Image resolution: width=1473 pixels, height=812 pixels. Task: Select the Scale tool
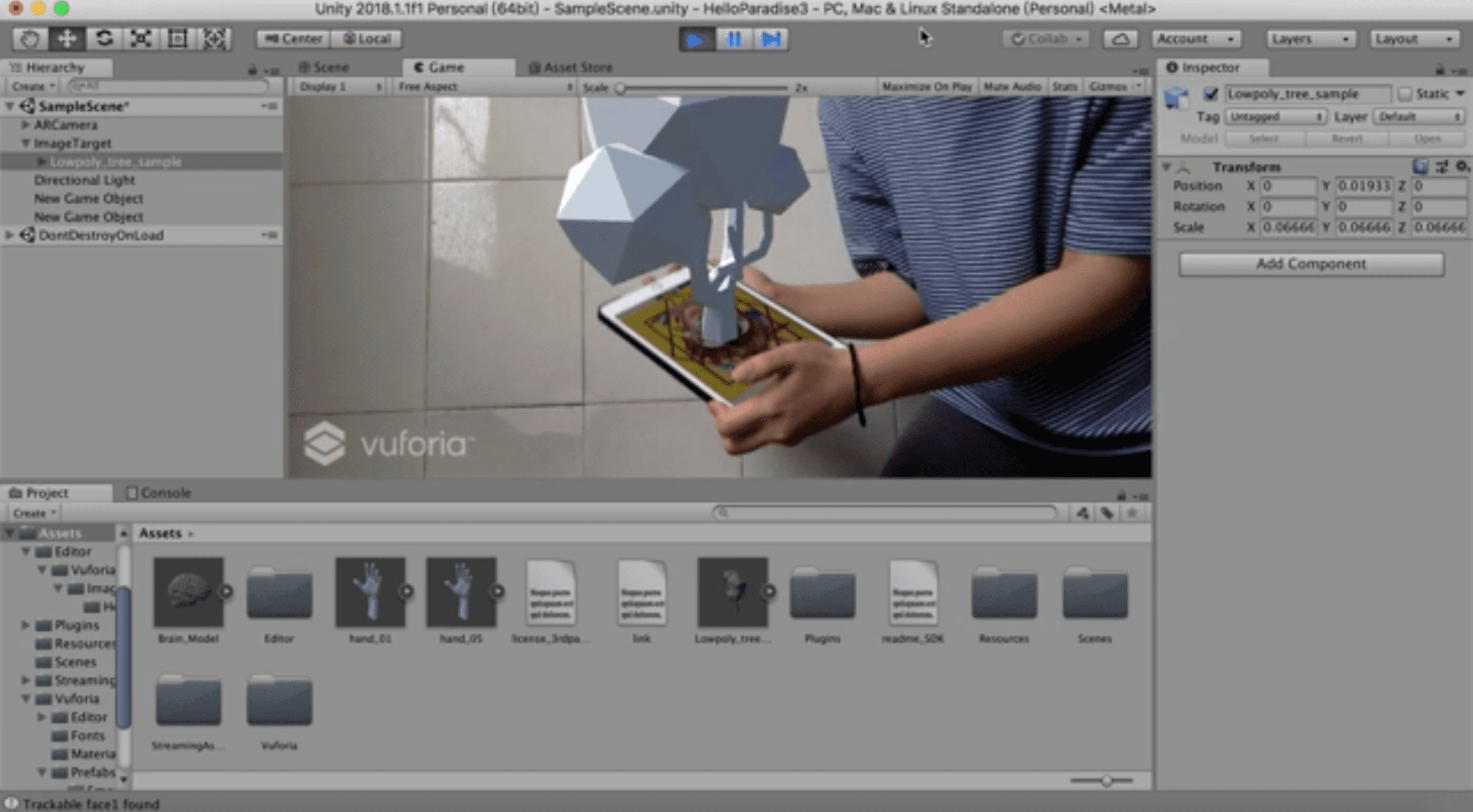[141, 39]
